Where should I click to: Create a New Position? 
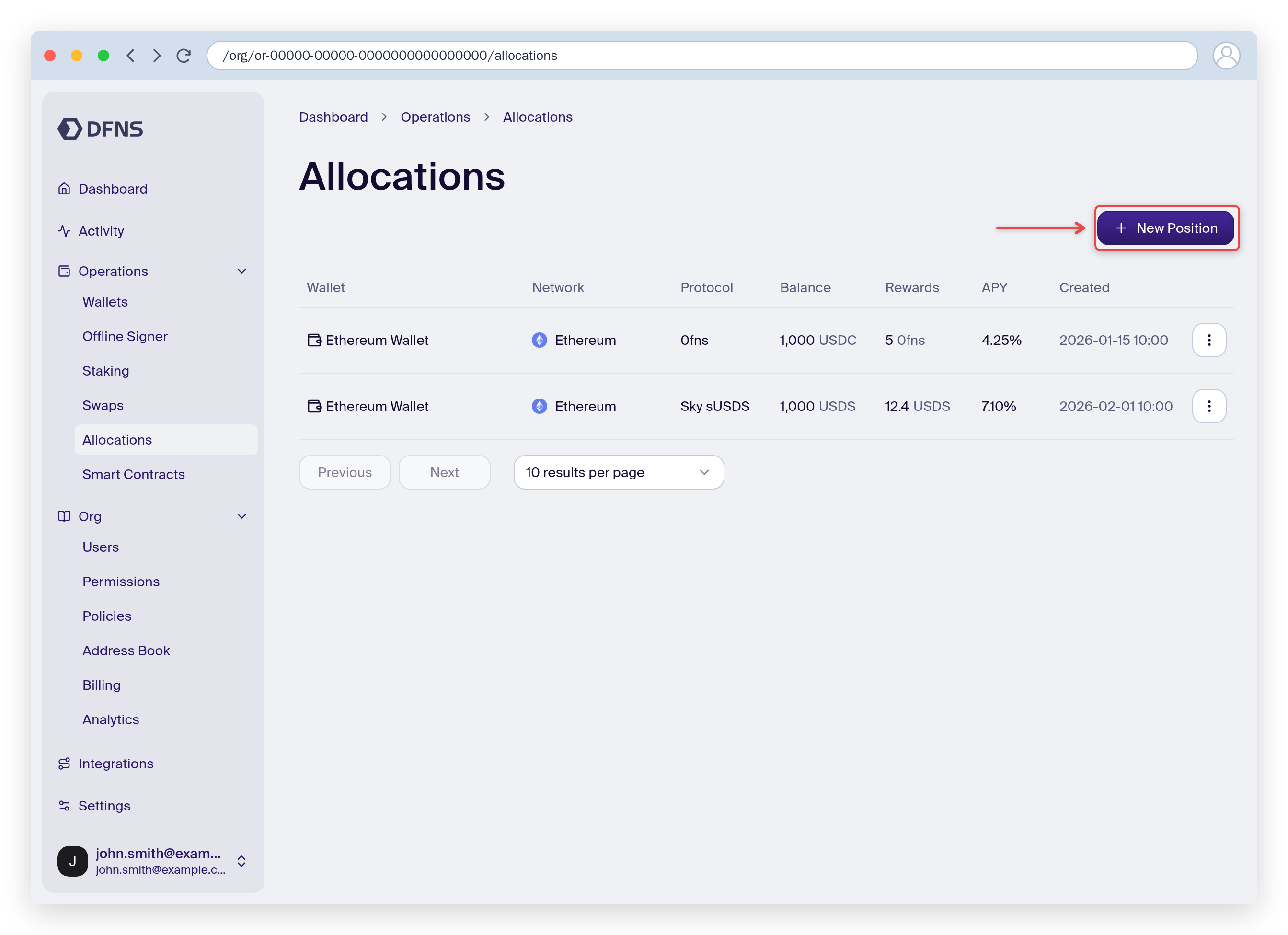click(1165, 228)
